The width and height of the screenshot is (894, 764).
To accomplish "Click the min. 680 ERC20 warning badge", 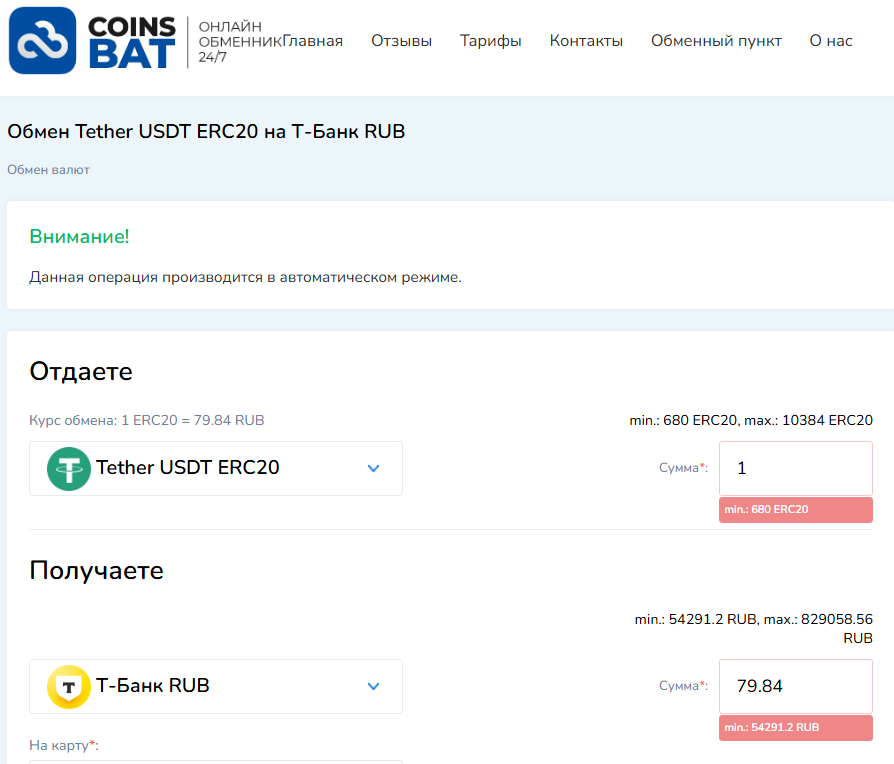I will click(795, 510).
